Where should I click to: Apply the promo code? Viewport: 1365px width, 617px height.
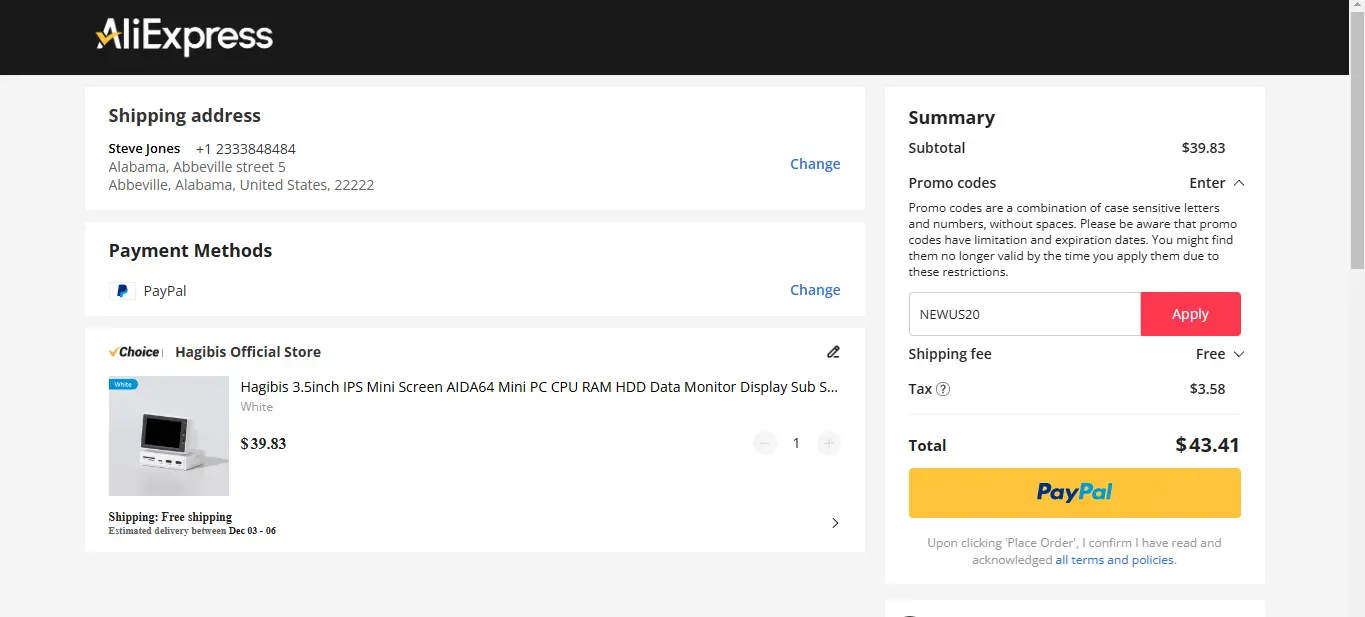coord(1190,314)
